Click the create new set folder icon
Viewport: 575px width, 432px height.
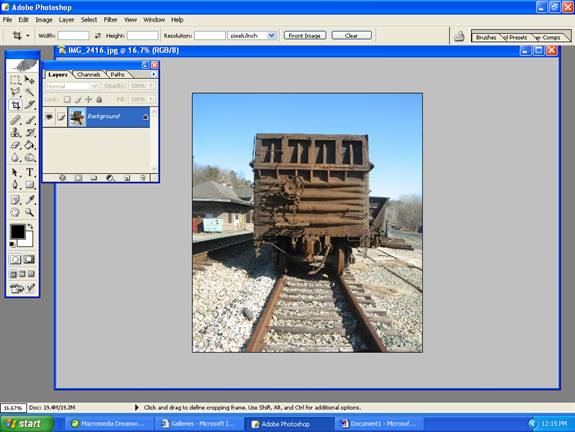94,178
